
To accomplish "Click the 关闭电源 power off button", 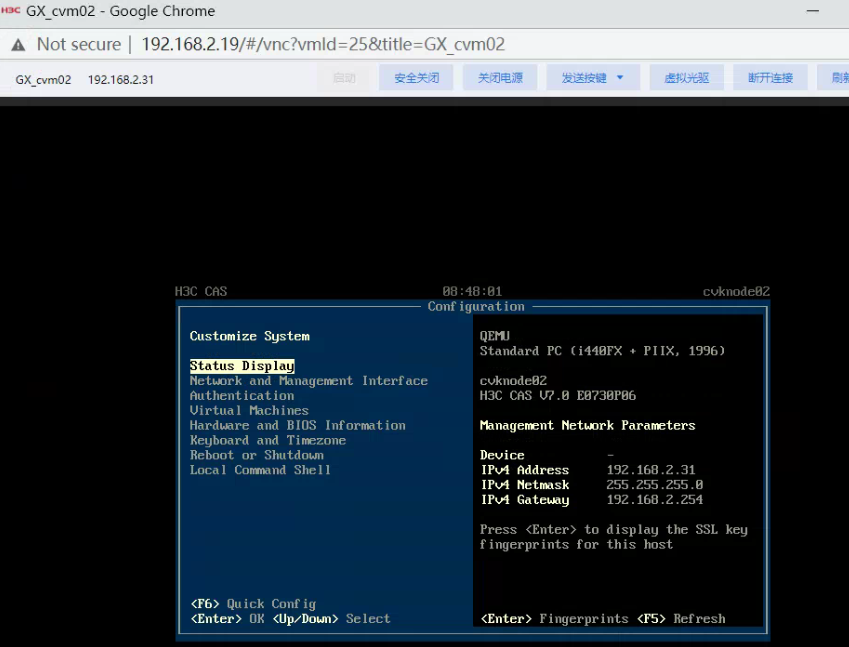I will click(500, 78).
